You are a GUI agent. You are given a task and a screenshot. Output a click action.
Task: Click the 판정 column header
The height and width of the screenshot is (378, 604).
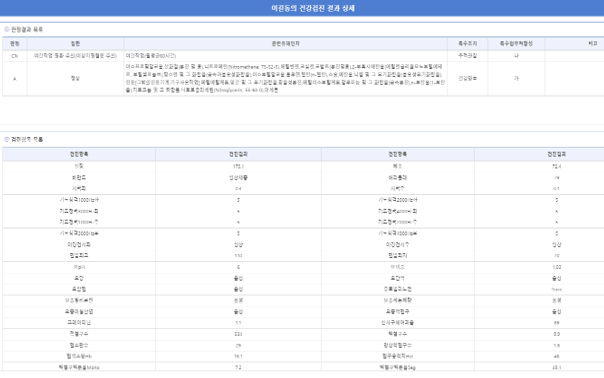[x=15, y=44]
